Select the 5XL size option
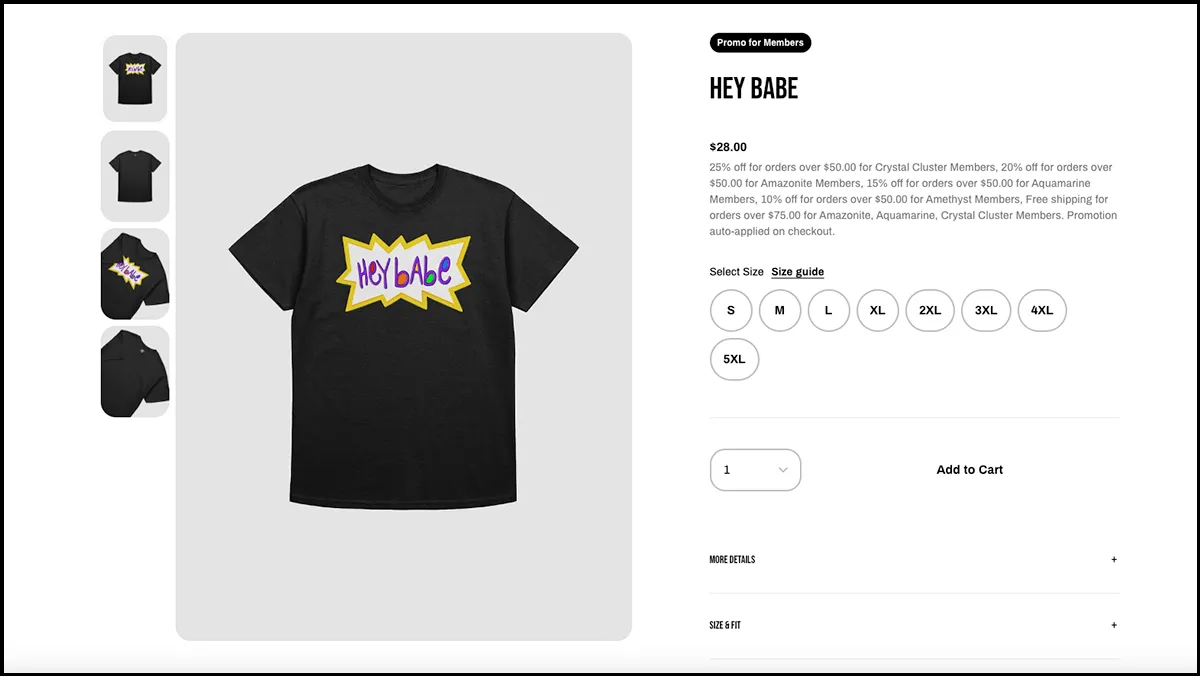The image size is (1200, 676). coord(735,360)
